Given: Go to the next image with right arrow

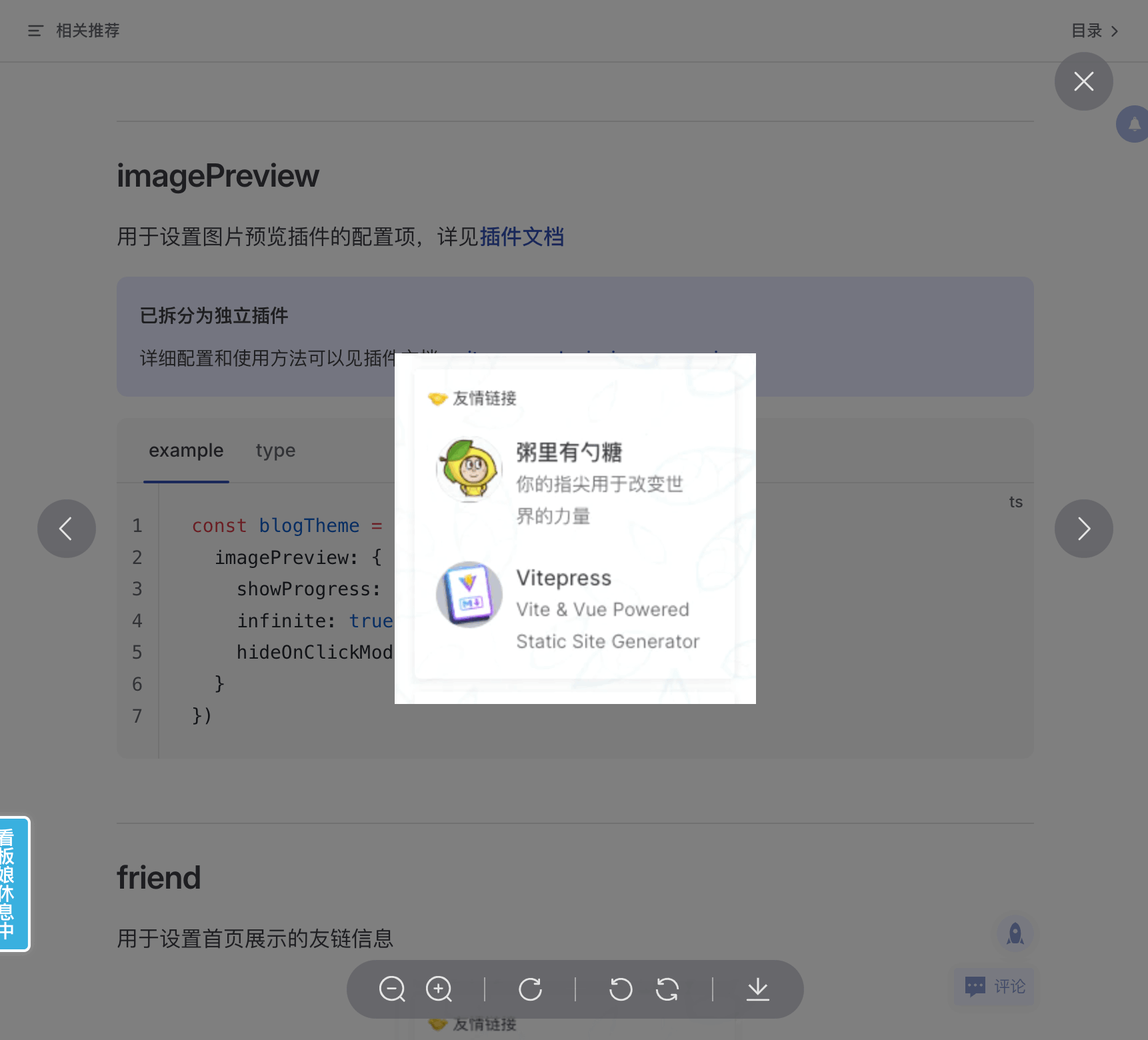Looking at the screenshot, I should 1083,529.
